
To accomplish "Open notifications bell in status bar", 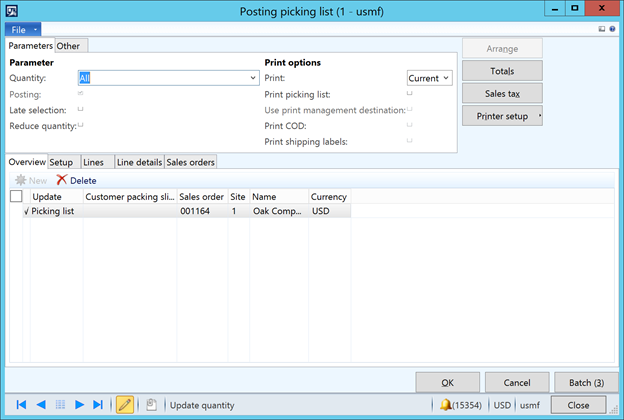I will [445, 405].
